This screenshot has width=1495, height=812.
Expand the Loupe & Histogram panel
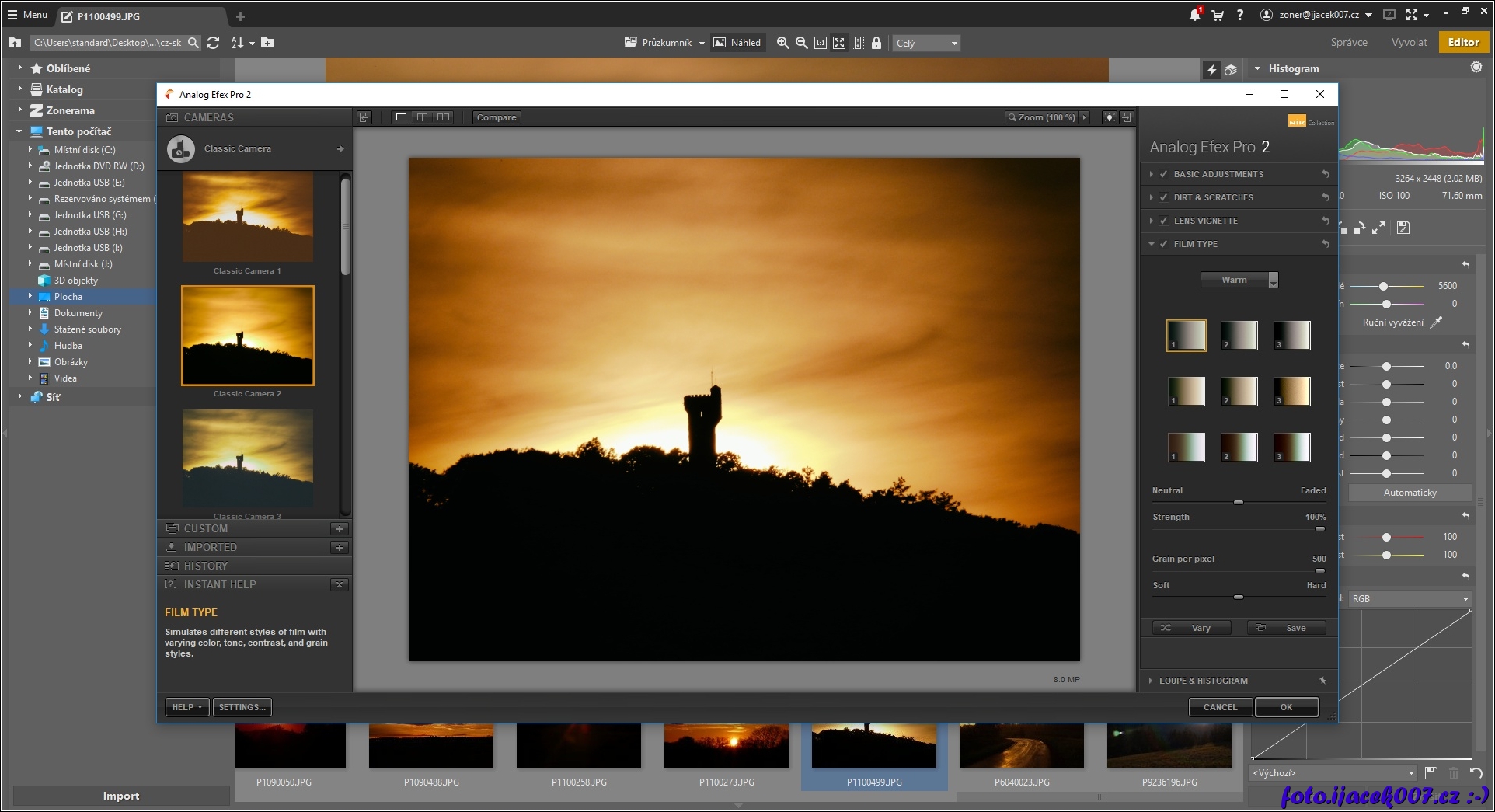pyautogui.click(x=1152, y=681)
